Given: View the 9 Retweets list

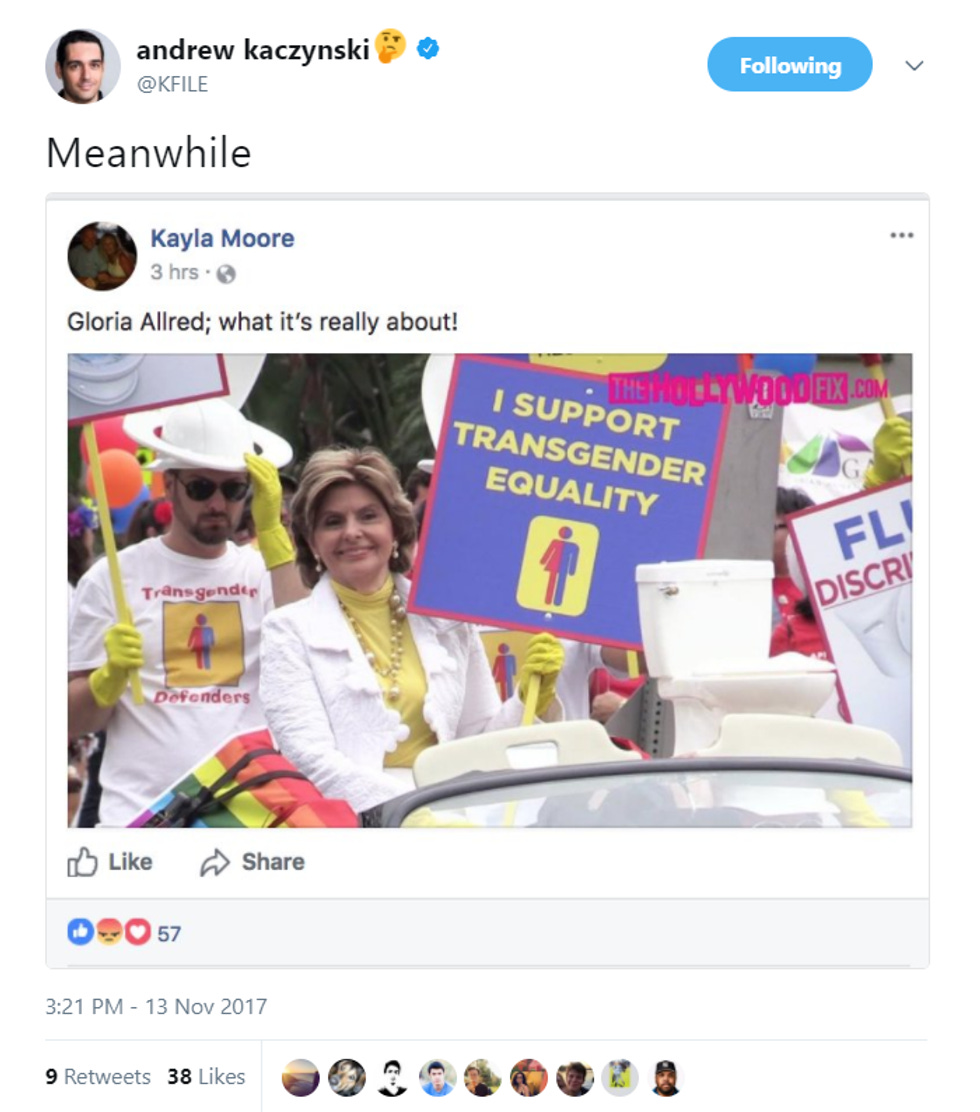Looking at the screenshot, I should click(98, 1077).
